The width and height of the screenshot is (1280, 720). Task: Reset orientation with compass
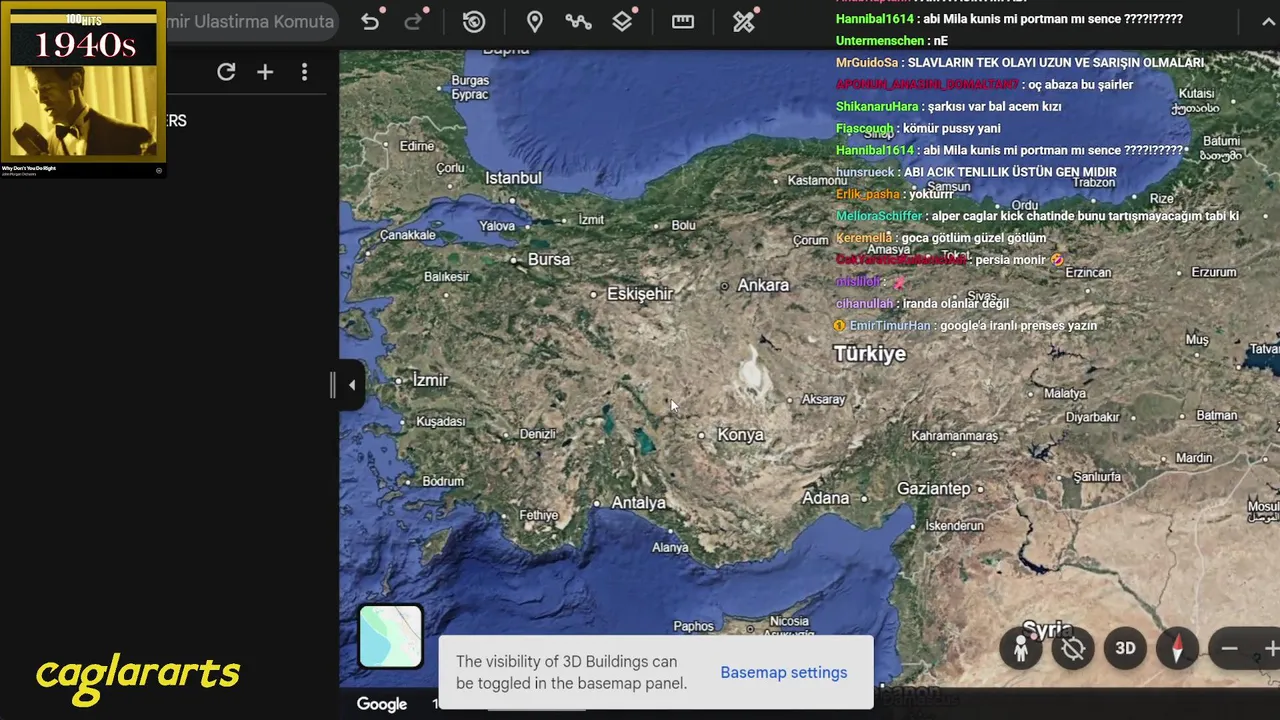click(x=1177, y=648)
